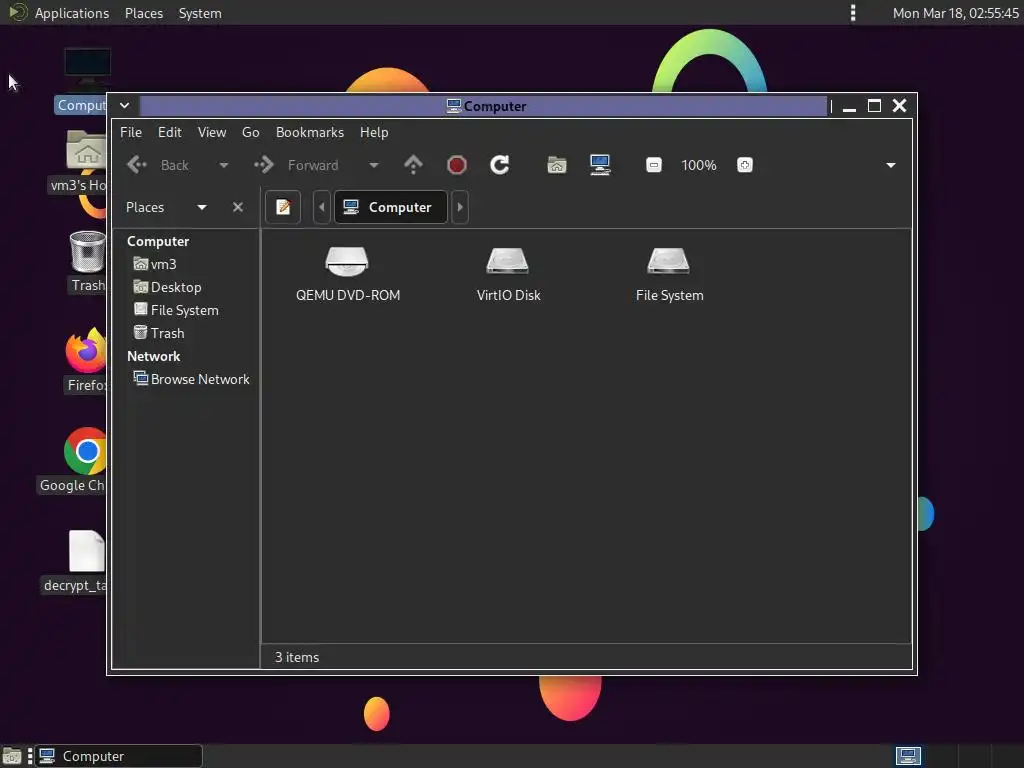Expand the Back history dropdown arrow
This screenshot has width=1024, height=768.
point(223,165)
